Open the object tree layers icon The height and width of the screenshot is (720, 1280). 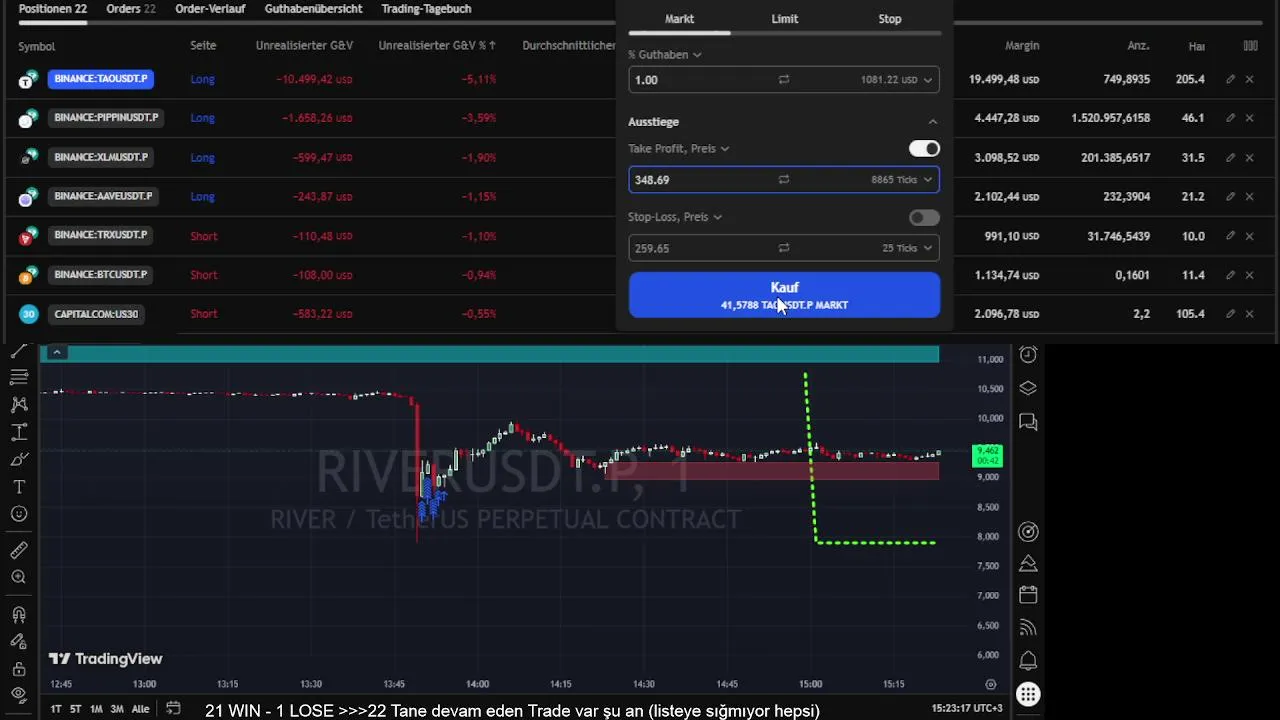(x=1028, y=389)
